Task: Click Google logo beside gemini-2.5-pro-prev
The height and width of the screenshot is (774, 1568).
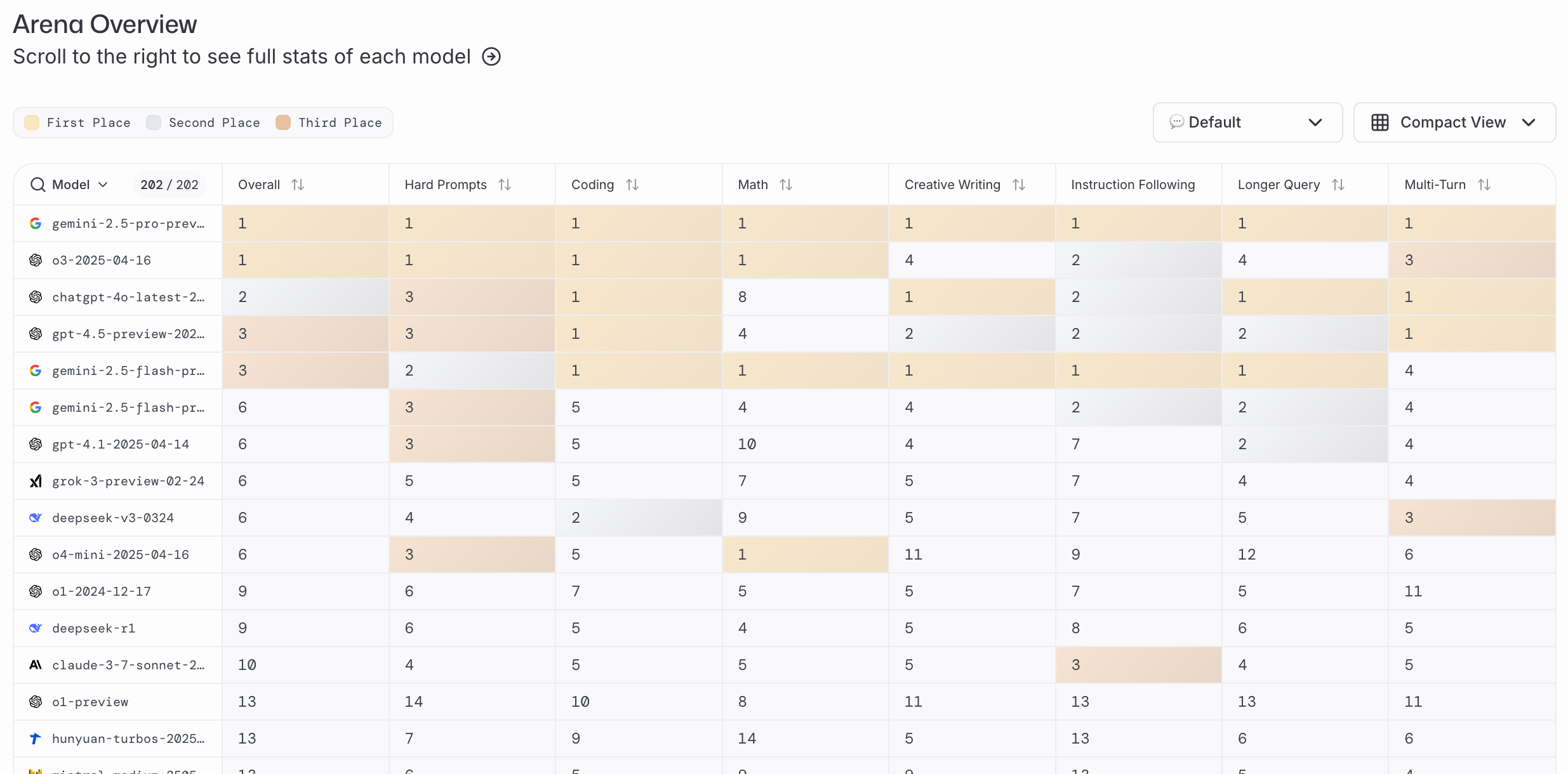Action: point(36,223)
